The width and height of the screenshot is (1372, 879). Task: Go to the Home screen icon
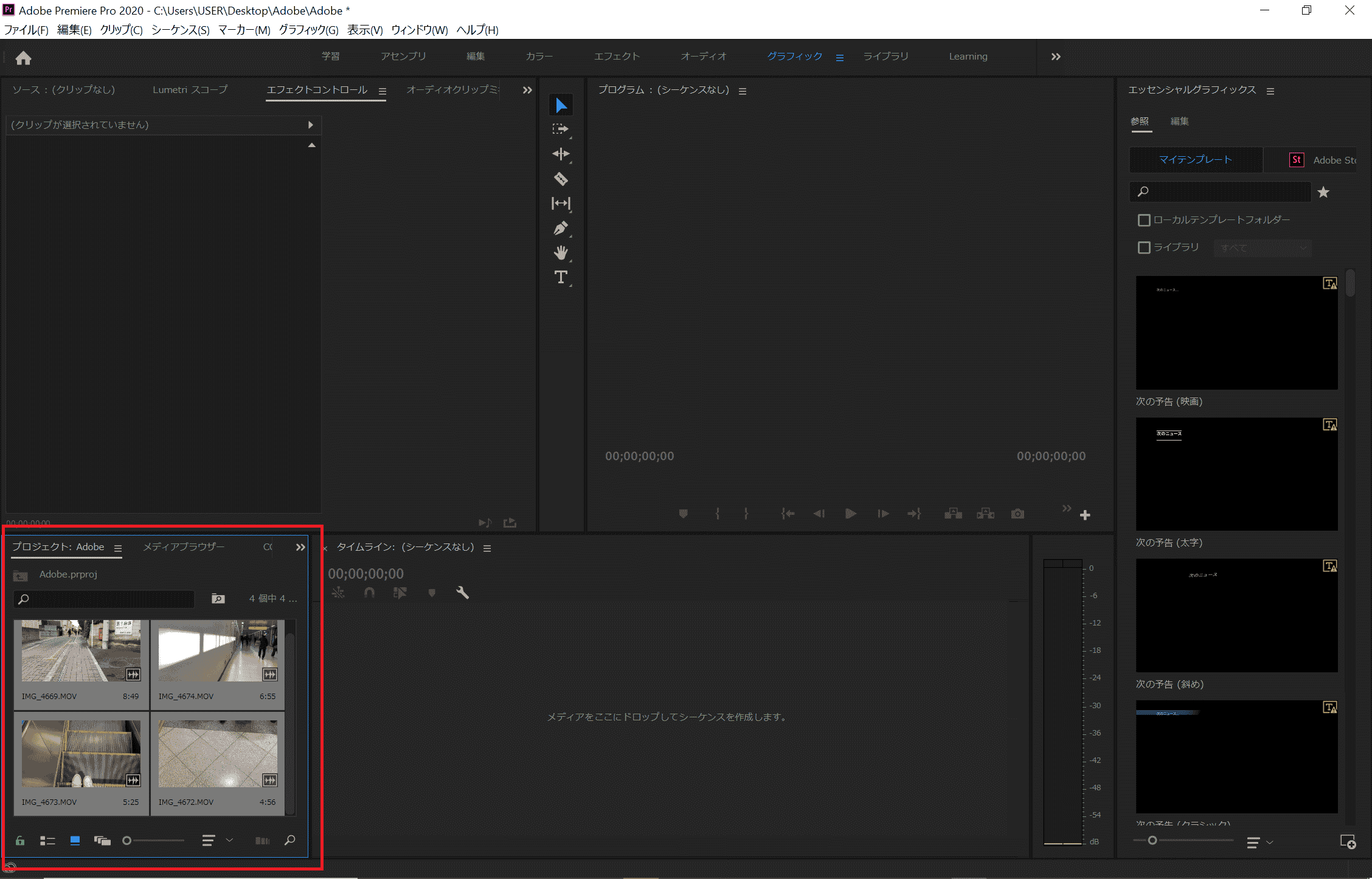[23, 58]
